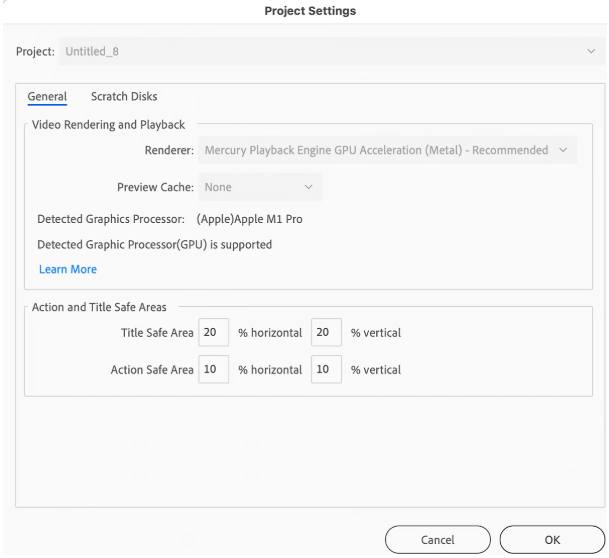Switch to the General tab

[x=47, y=97]
